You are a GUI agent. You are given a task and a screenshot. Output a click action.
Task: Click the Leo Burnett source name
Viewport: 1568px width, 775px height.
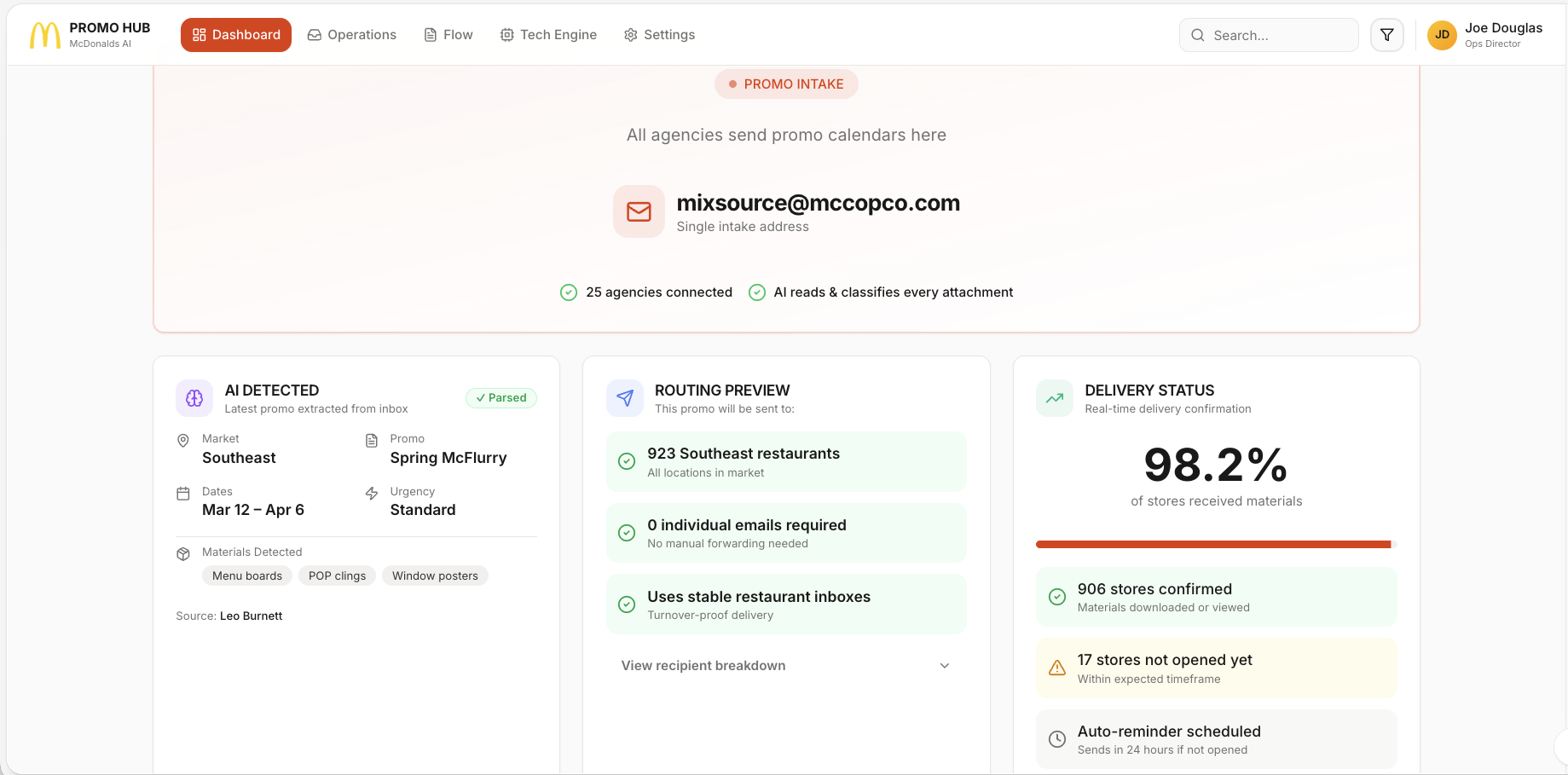coord(251,616)
